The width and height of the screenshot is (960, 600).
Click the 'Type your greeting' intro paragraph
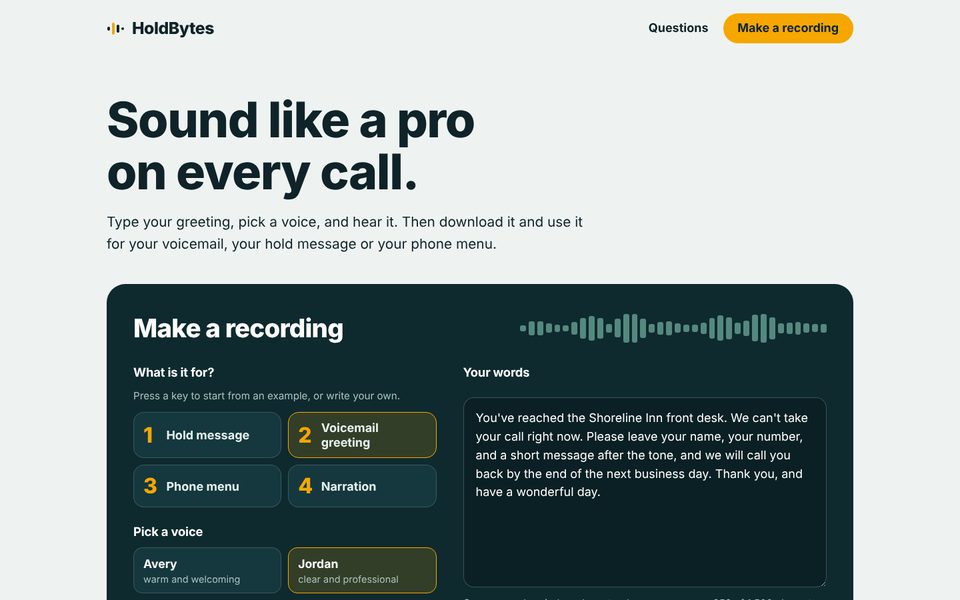345,233
